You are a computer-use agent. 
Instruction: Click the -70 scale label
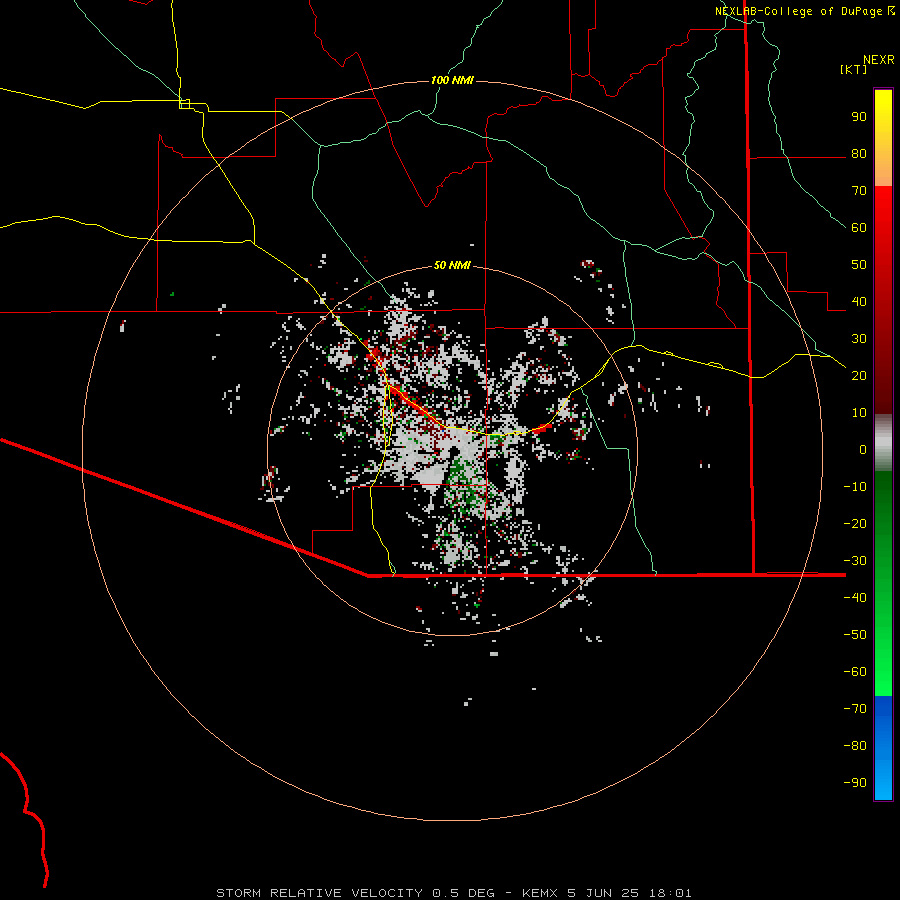pyautogui.click(x=855, y=708)
